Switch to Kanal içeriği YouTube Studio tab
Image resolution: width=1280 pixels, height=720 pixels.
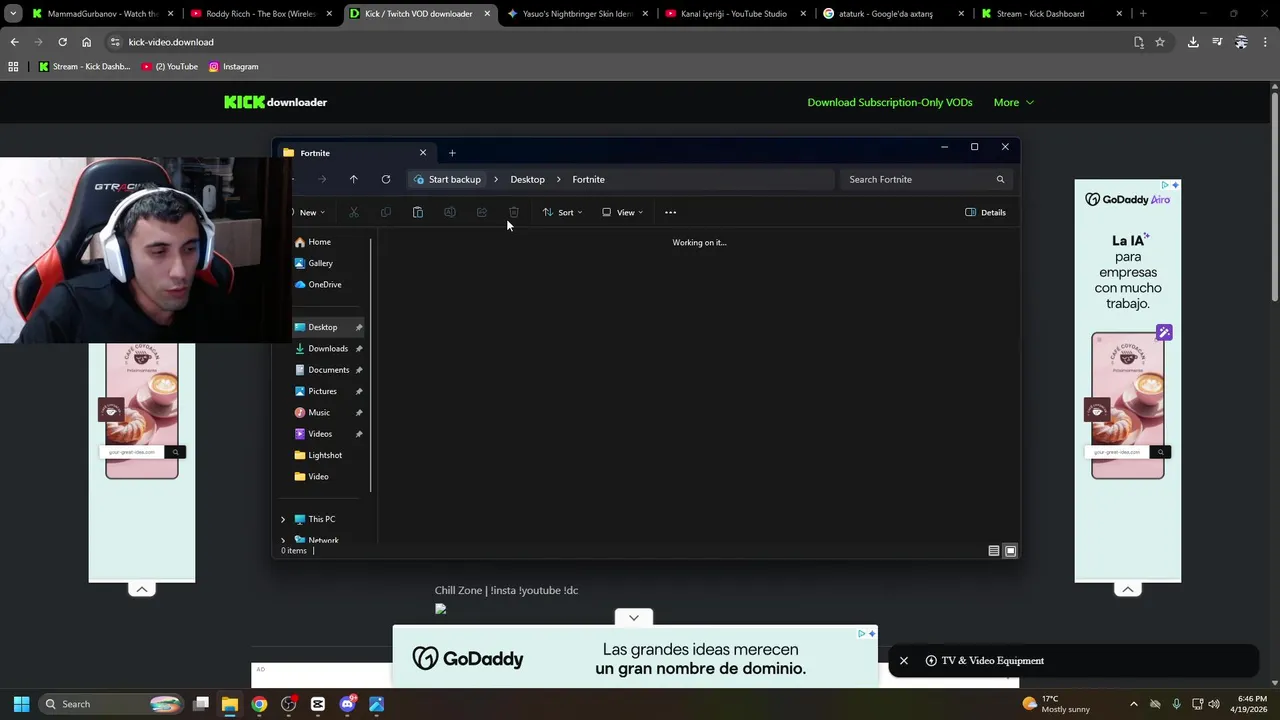coord(735,14)
